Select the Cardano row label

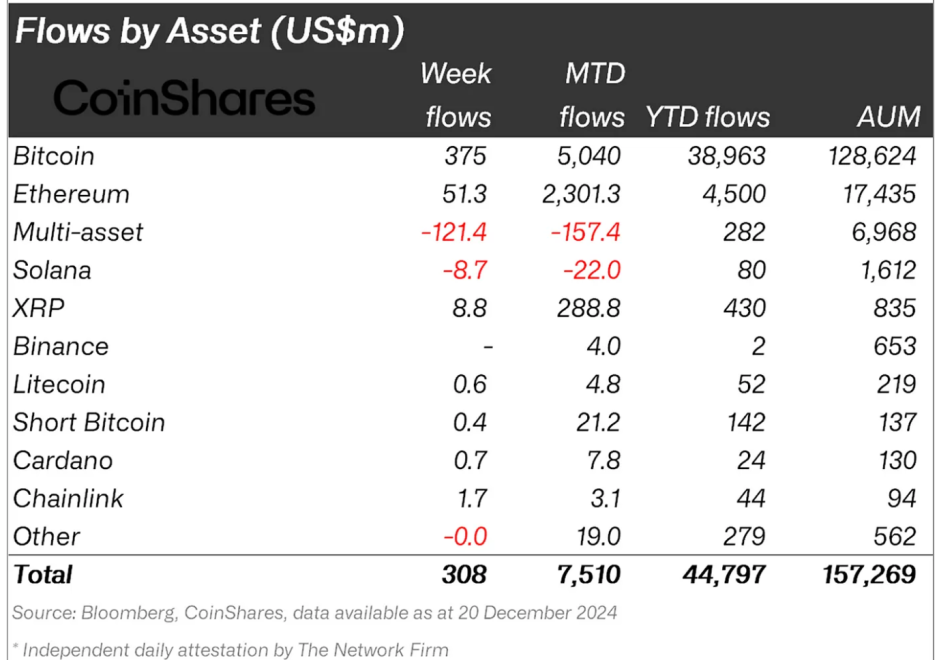point(63,460)
